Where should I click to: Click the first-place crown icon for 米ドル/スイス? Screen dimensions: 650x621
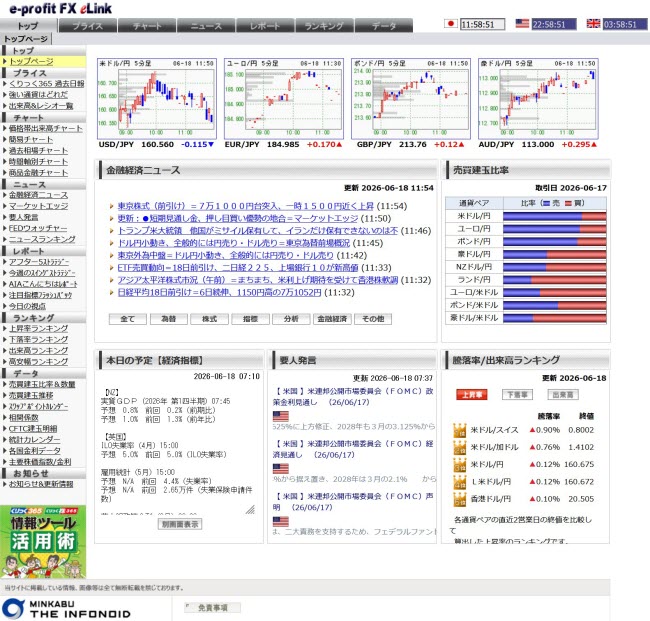[459, 430]
